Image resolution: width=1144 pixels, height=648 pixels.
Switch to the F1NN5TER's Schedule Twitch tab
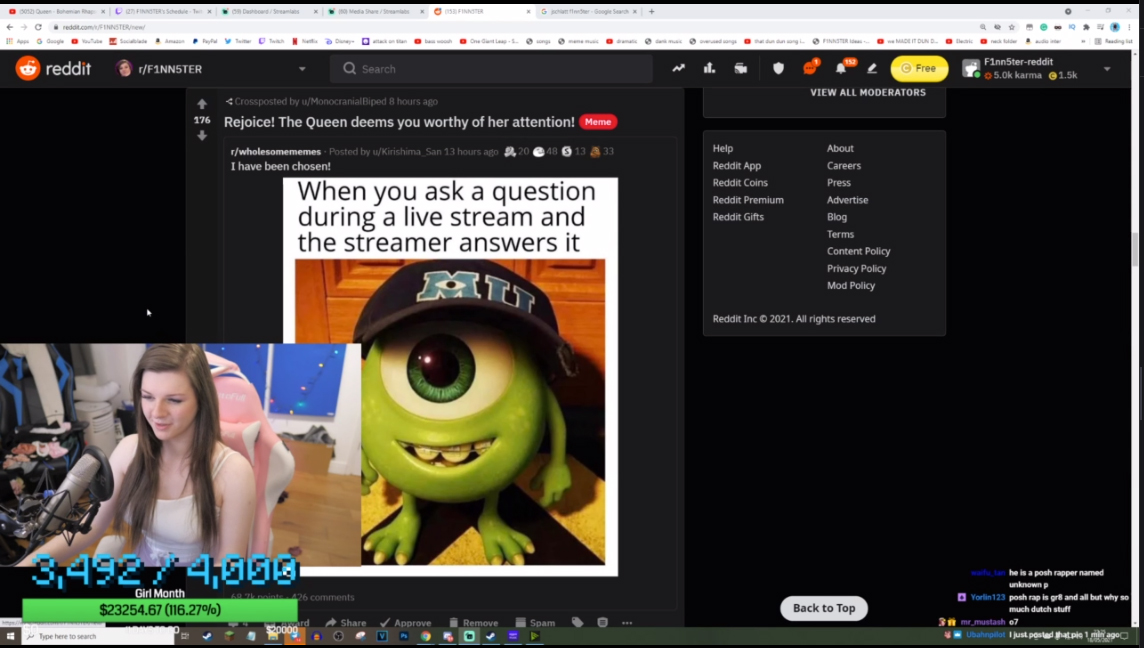coord(163,12)
